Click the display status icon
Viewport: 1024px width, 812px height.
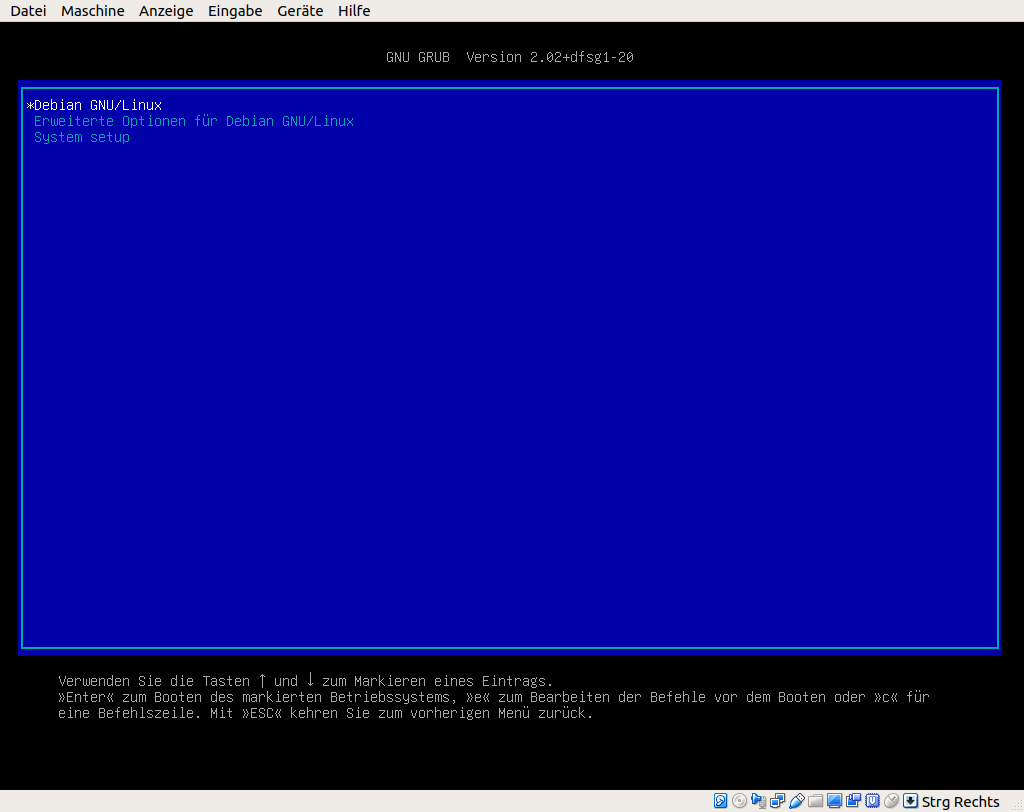tap(833, 801)
